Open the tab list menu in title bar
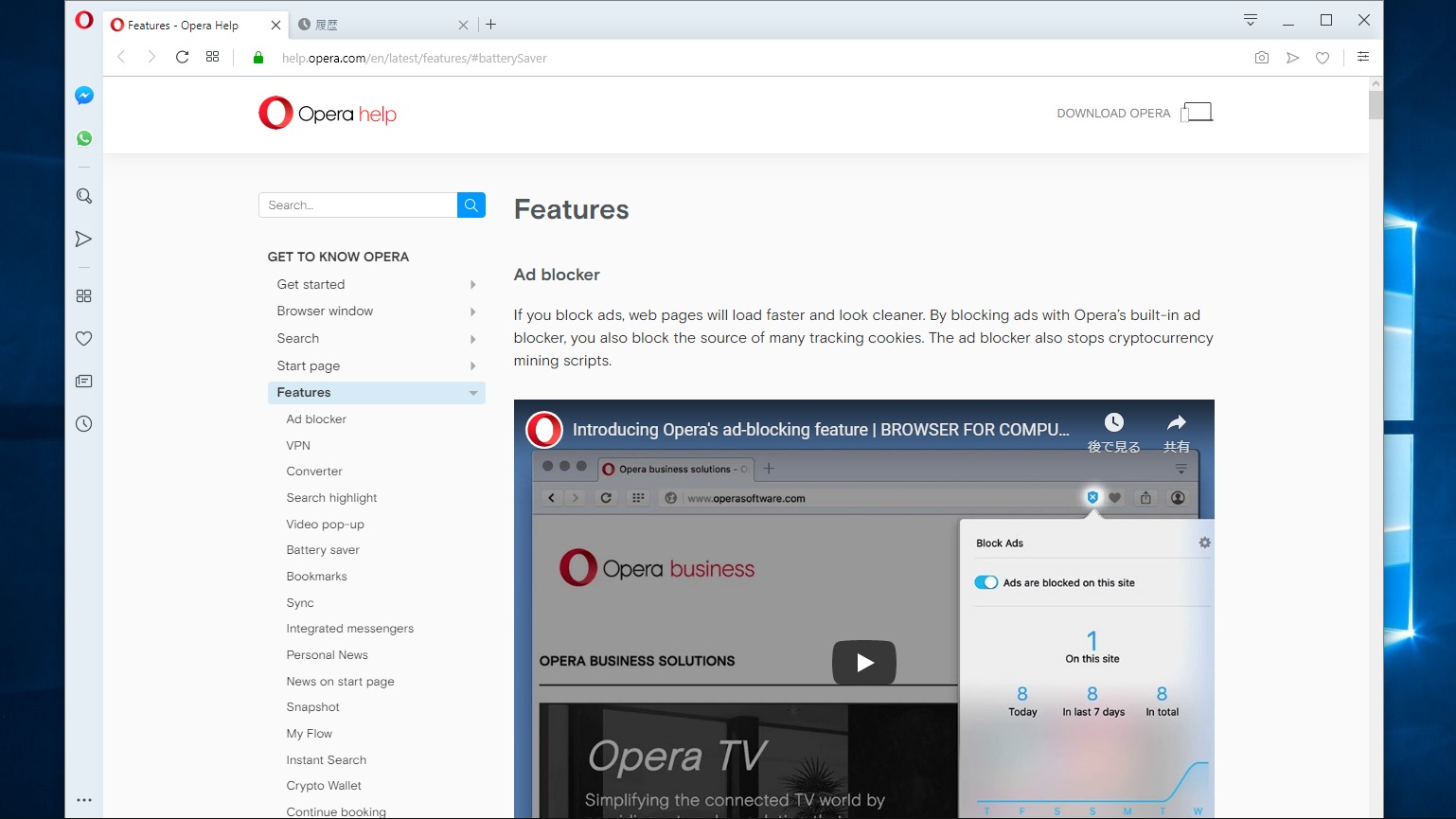This screenshot has width=1456, height=819. pos(1251,20)
